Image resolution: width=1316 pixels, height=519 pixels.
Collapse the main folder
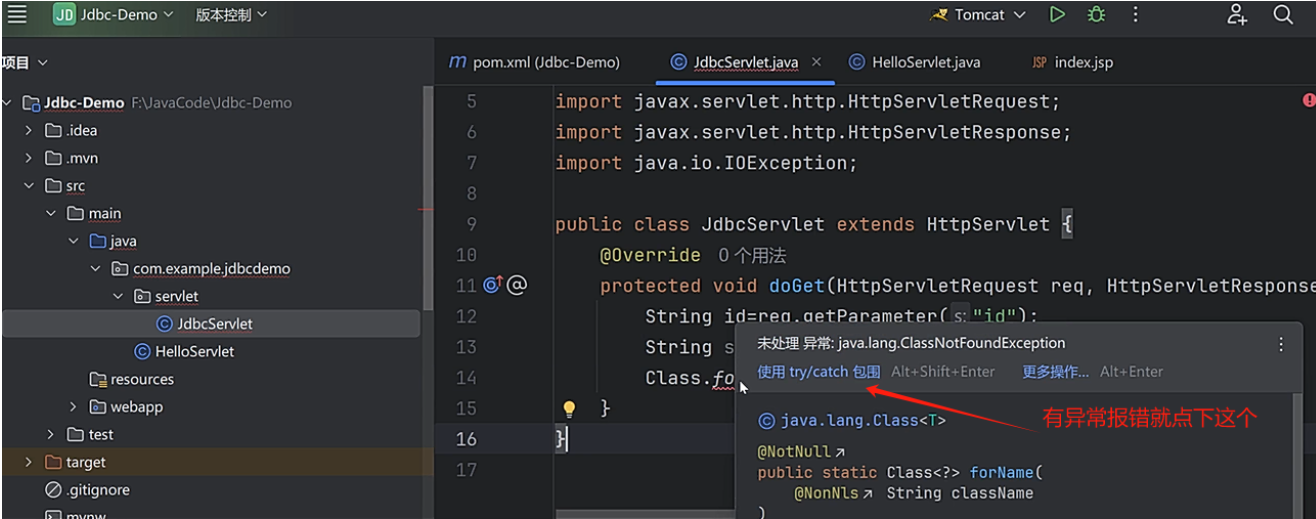pyautogui.click(x=51, y=213)
